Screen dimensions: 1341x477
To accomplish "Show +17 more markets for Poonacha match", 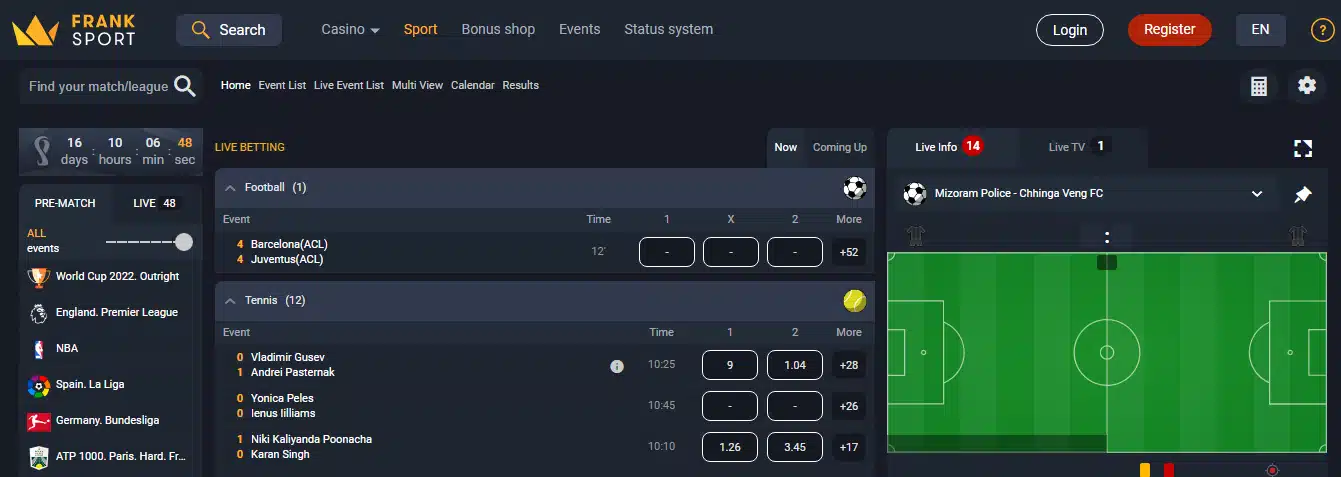I will click(x=849, y=447).
